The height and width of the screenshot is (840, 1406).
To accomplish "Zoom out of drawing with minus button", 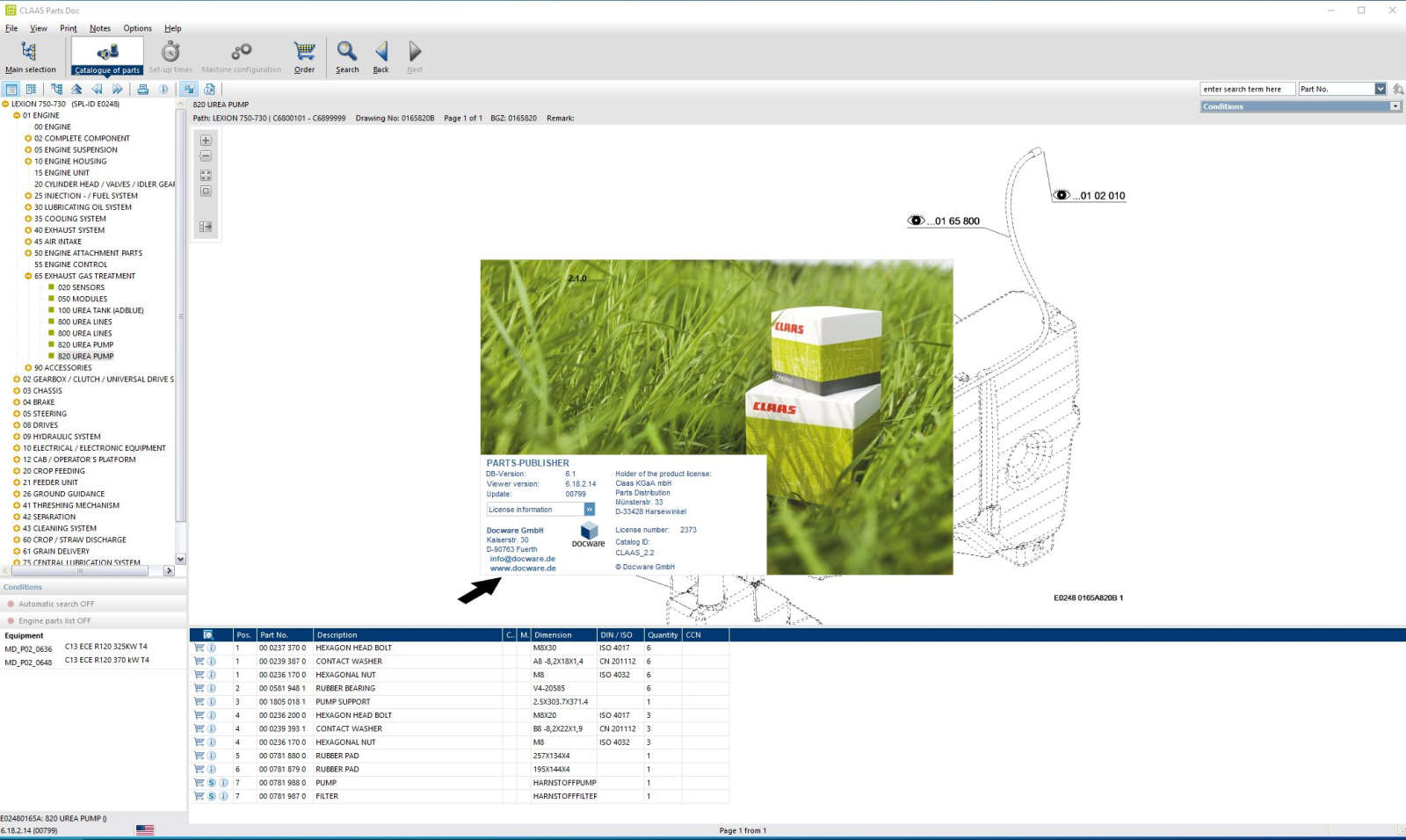I will click(x=206, y=156).
